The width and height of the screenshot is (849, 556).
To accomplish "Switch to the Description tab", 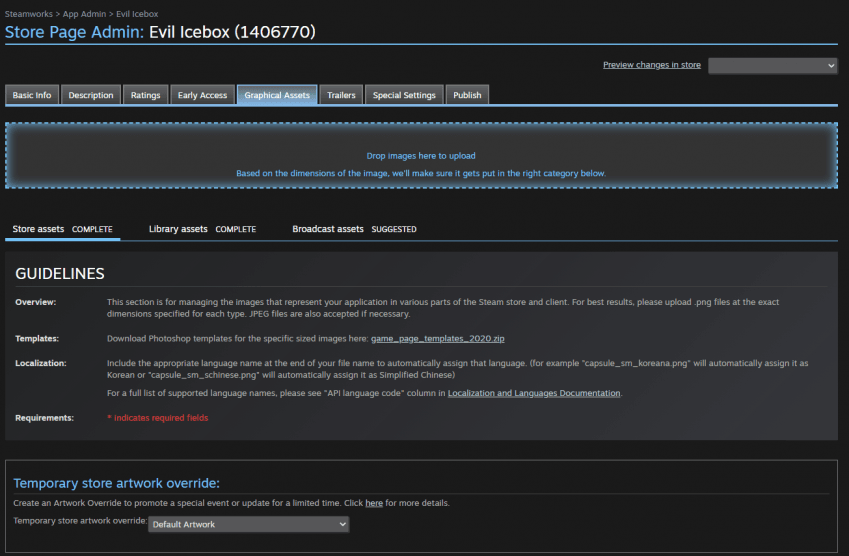I will pos(91,95).
